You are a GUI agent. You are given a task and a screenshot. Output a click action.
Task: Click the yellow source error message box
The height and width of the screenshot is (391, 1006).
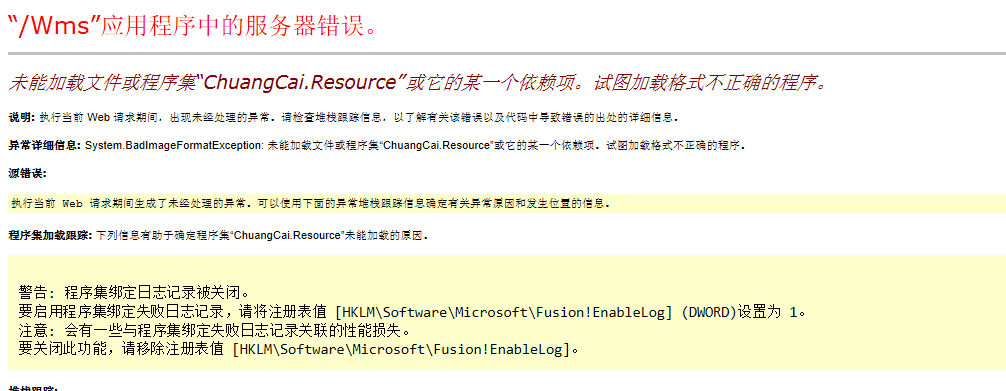[507, 204]
